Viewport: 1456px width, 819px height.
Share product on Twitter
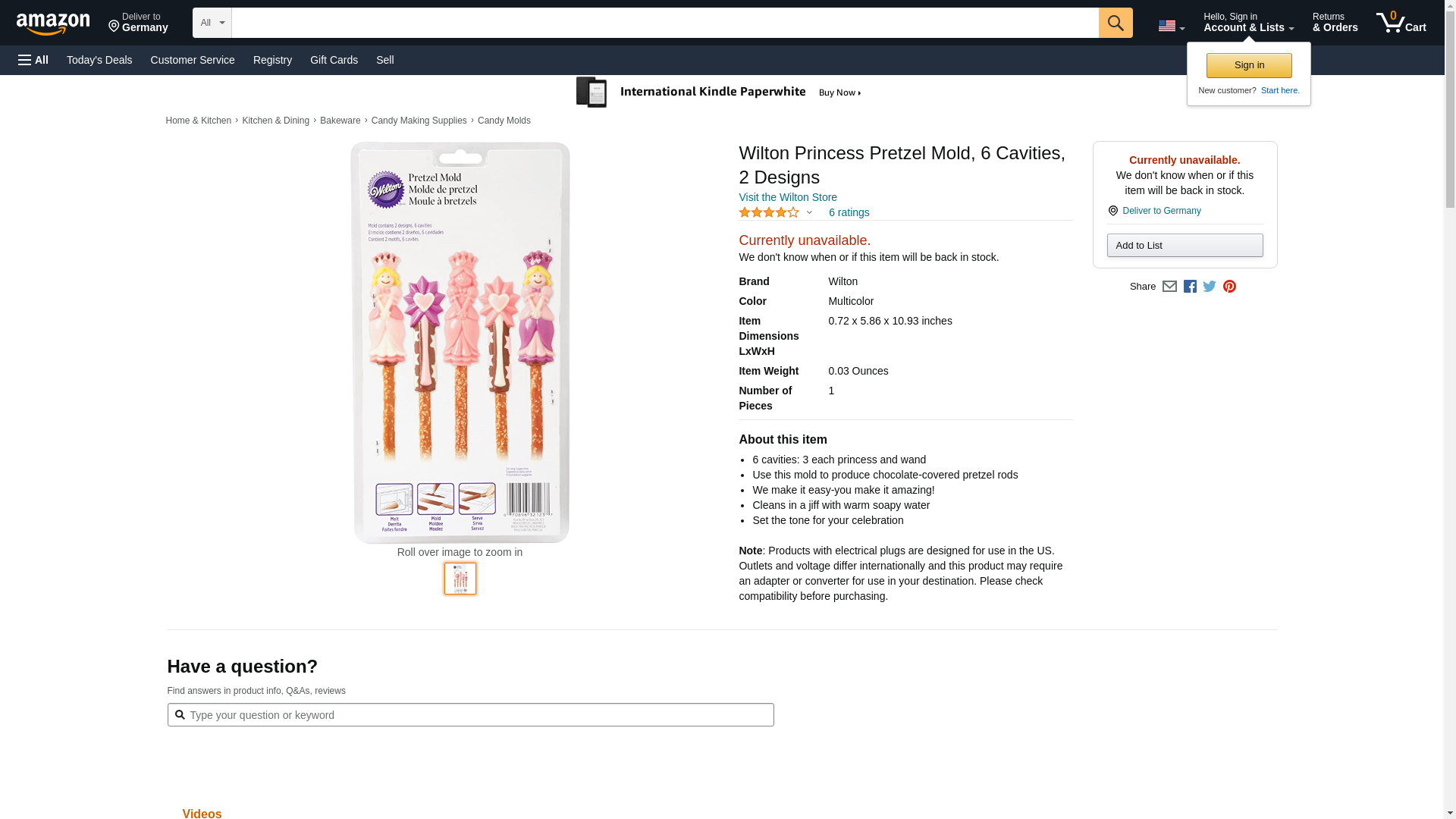[1210, 287]
